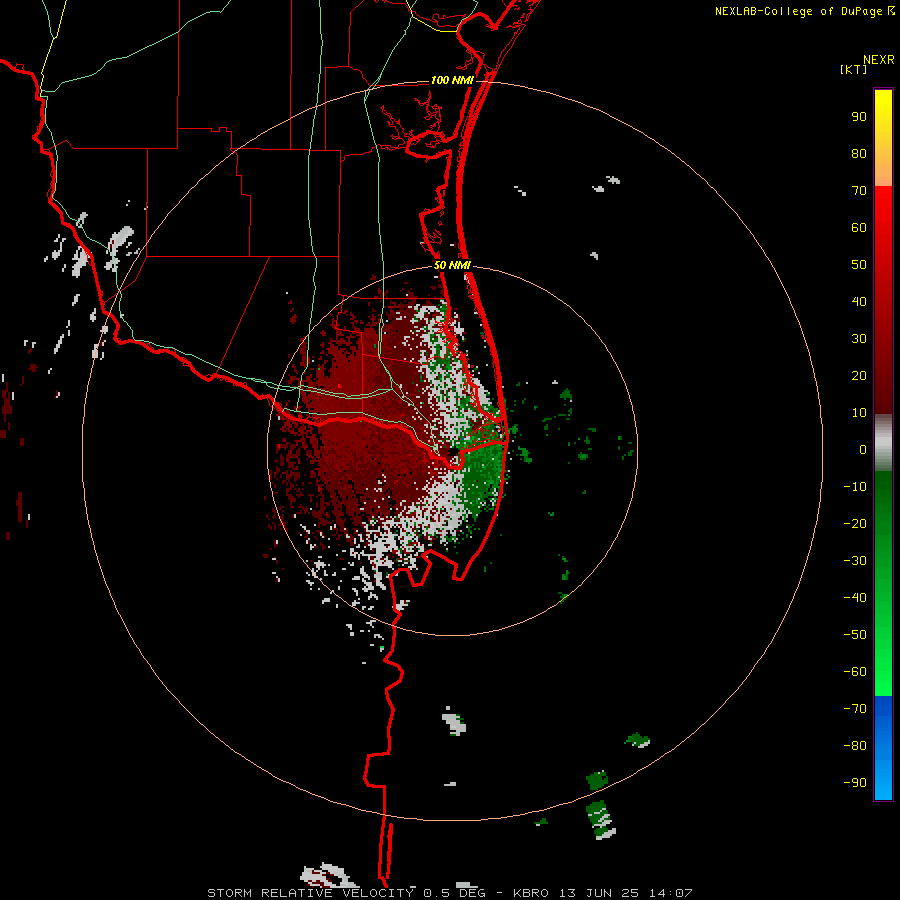Screen dimensions: 900x900
Task: Click the -60 value on velocity scale
Action: pos(855,672)
